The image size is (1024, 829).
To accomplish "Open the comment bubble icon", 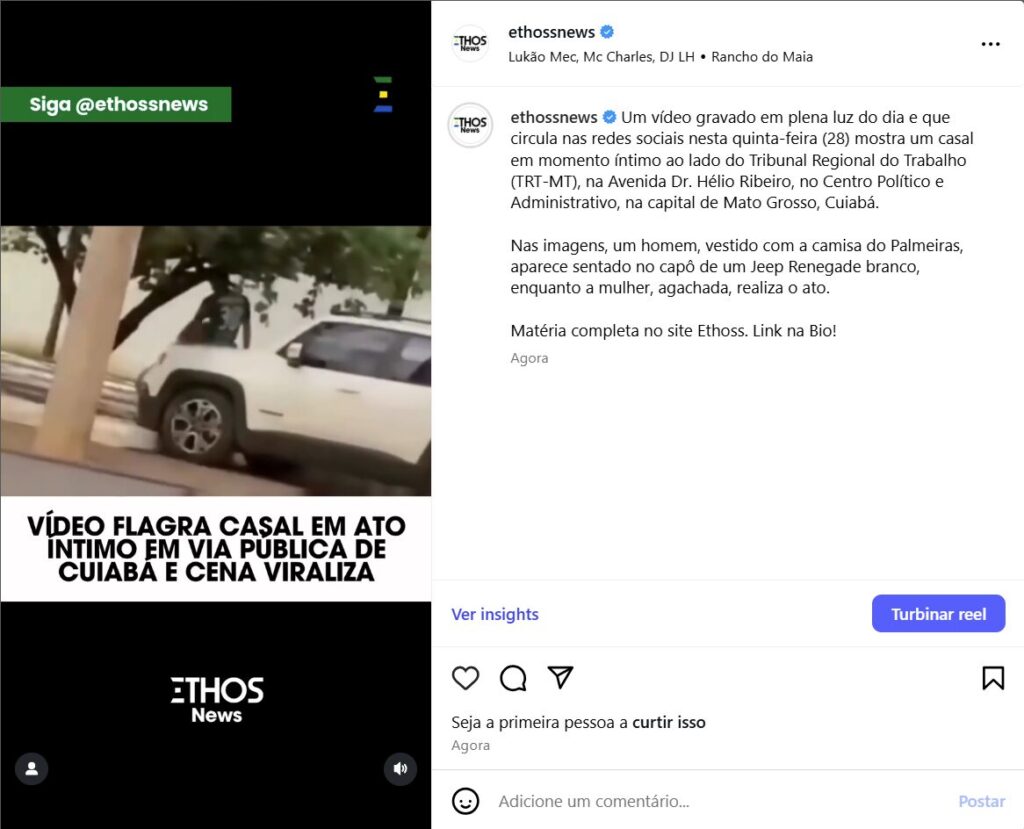I will click(x=513, y=678).
